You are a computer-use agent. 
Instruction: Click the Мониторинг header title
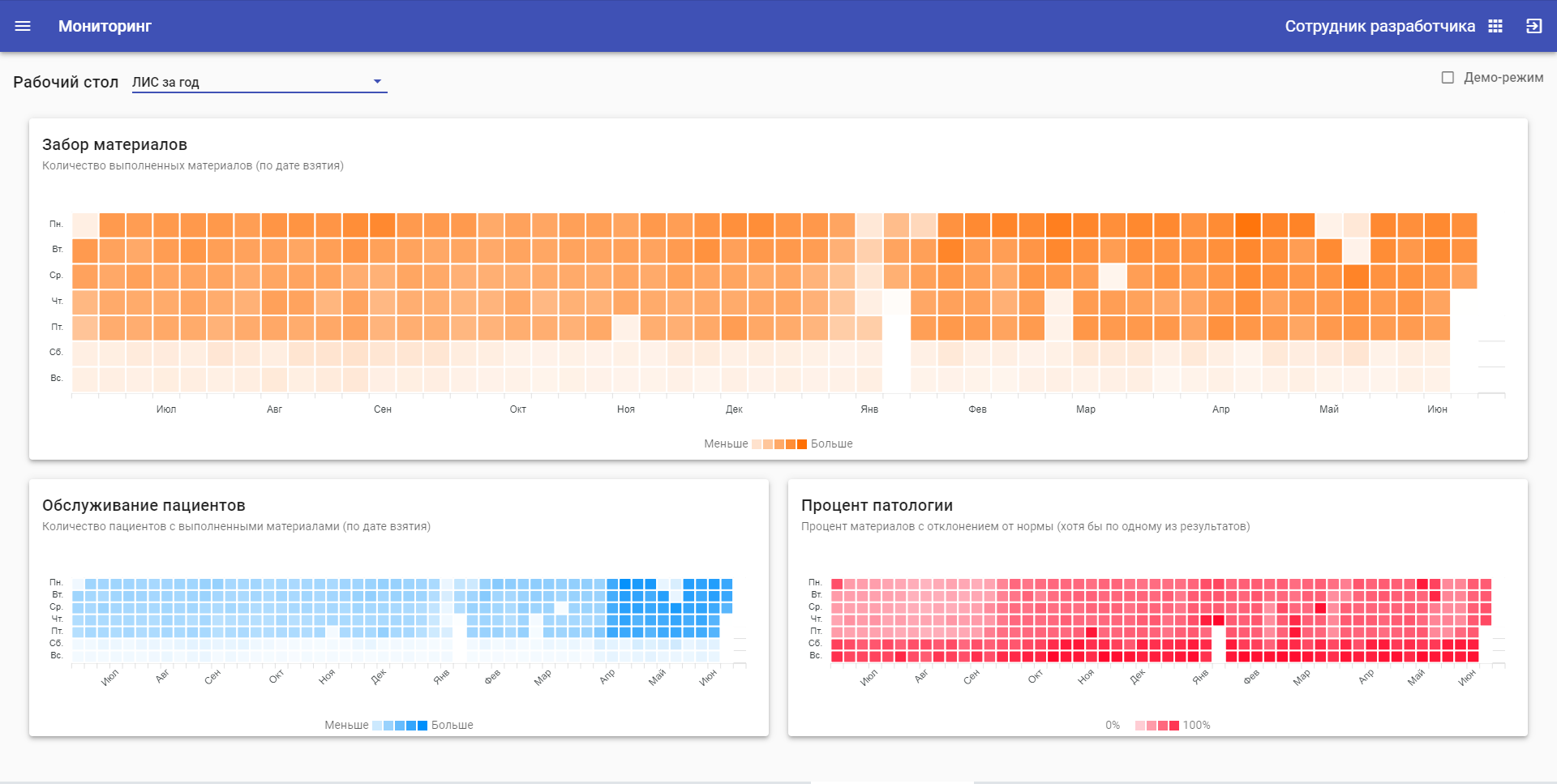[x=105, y=26]
